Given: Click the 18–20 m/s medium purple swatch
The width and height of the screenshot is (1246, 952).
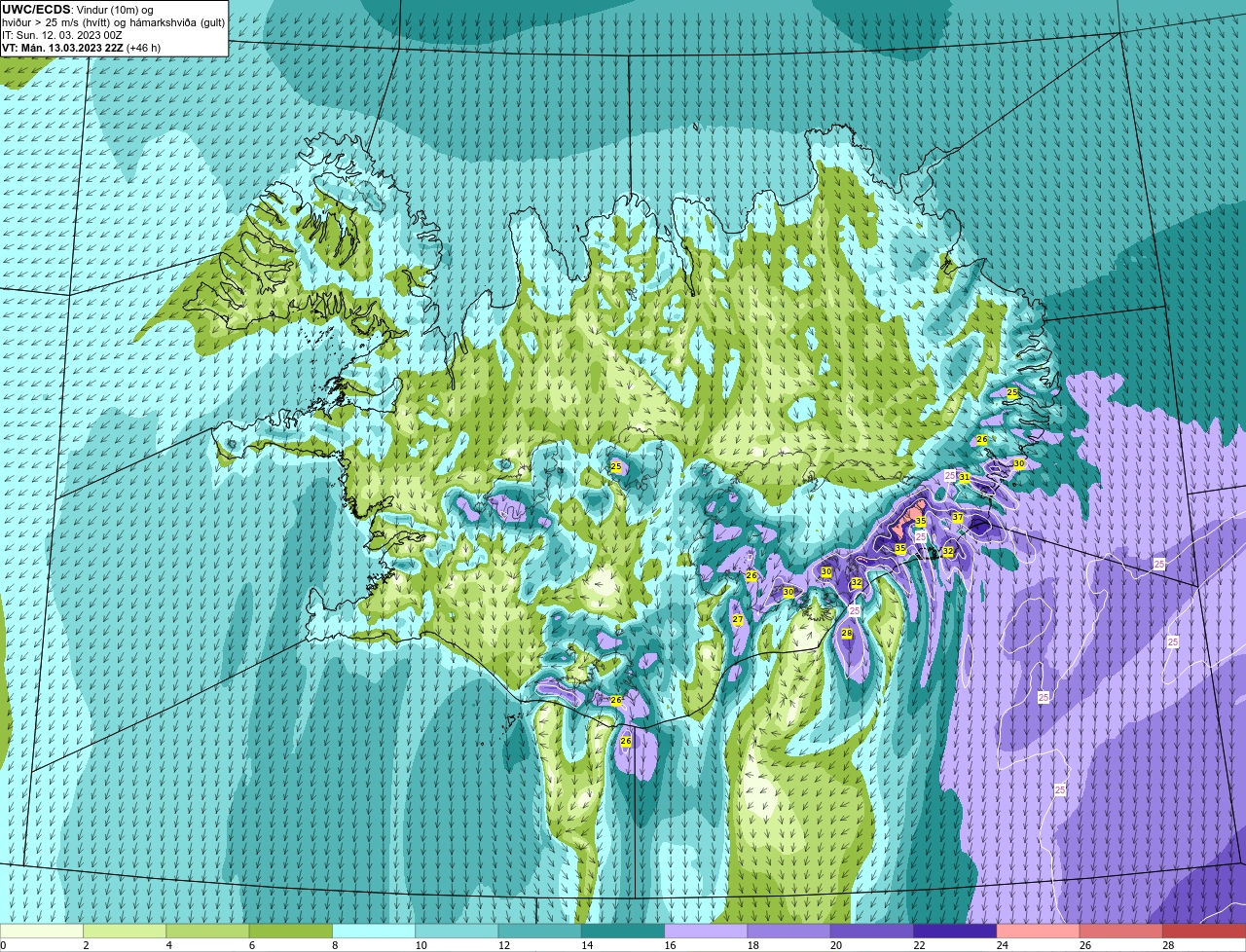Looking at the screenshot, I should tap(789, 931).
